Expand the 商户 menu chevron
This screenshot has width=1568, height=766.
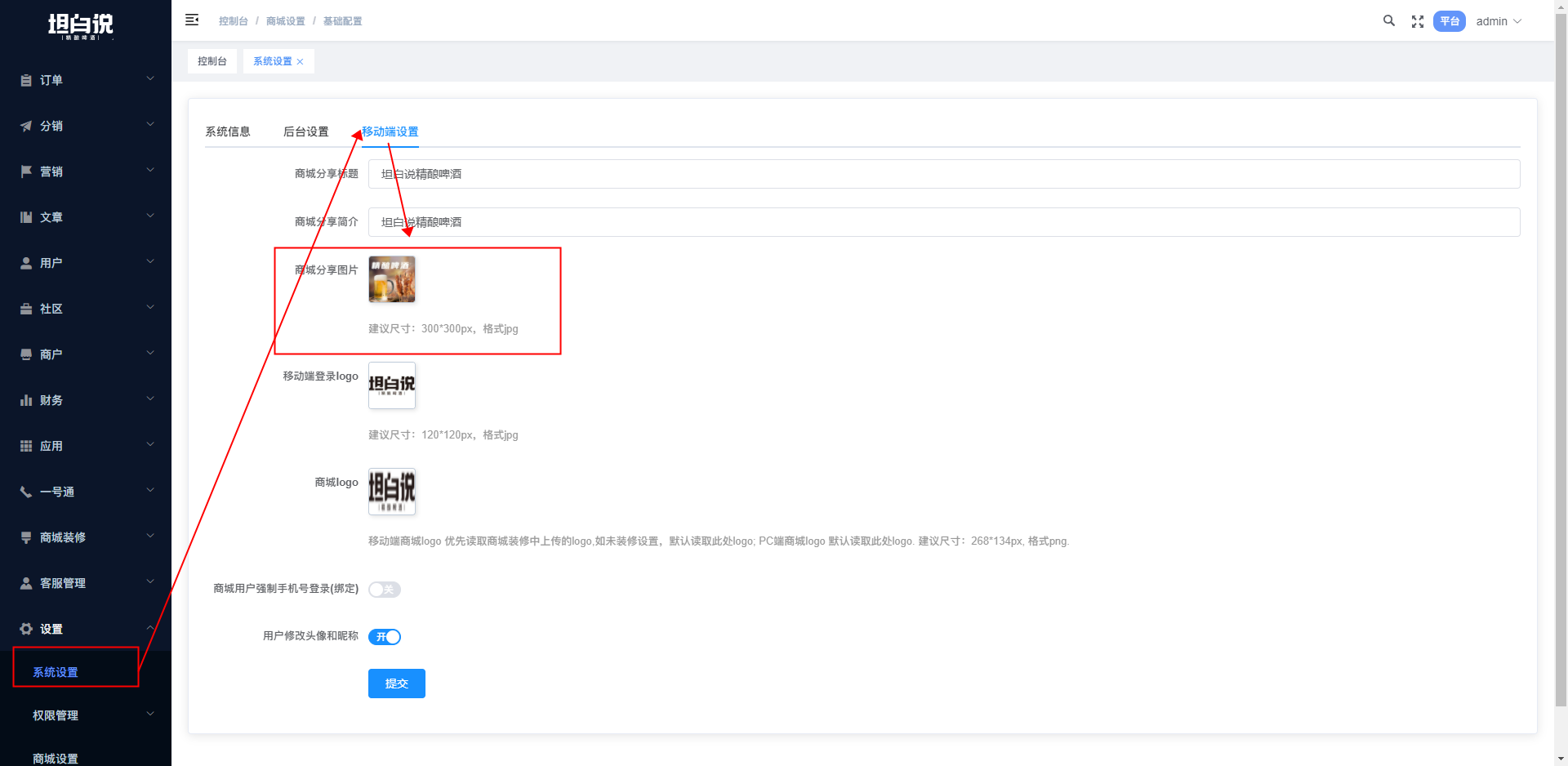150,353
